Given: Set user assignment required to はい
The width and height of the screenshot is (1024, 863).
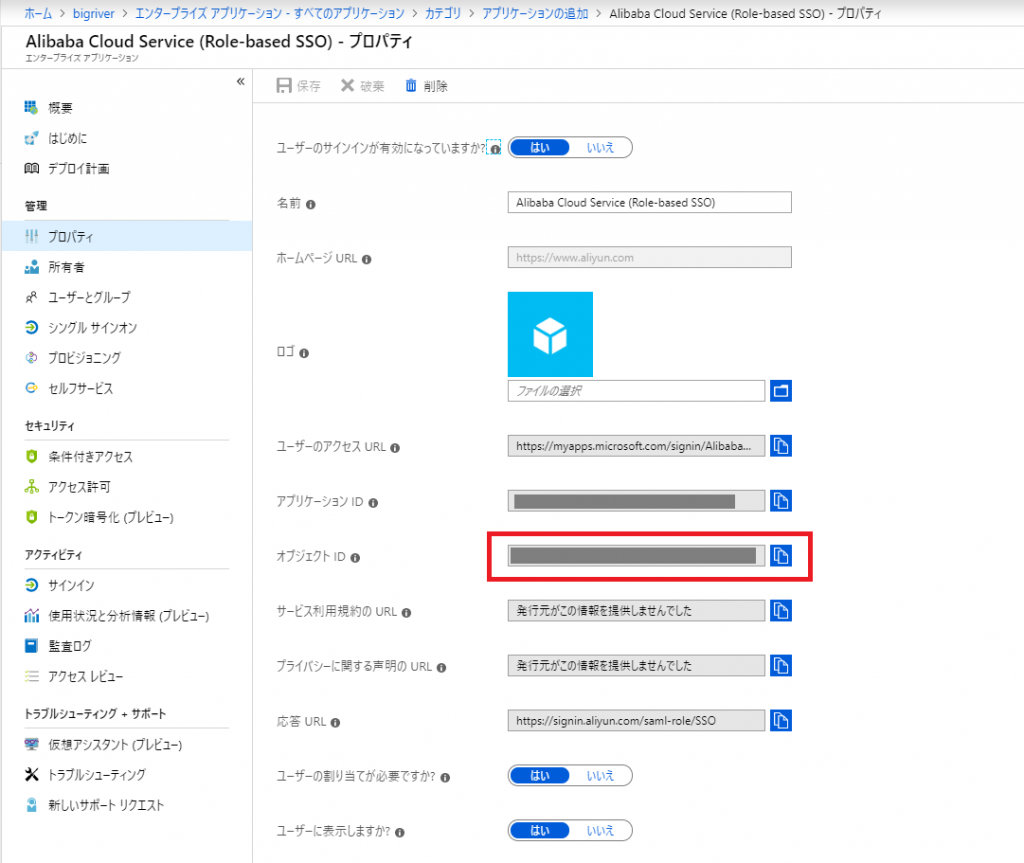Looking at the screenshot, I should point(539,775).
